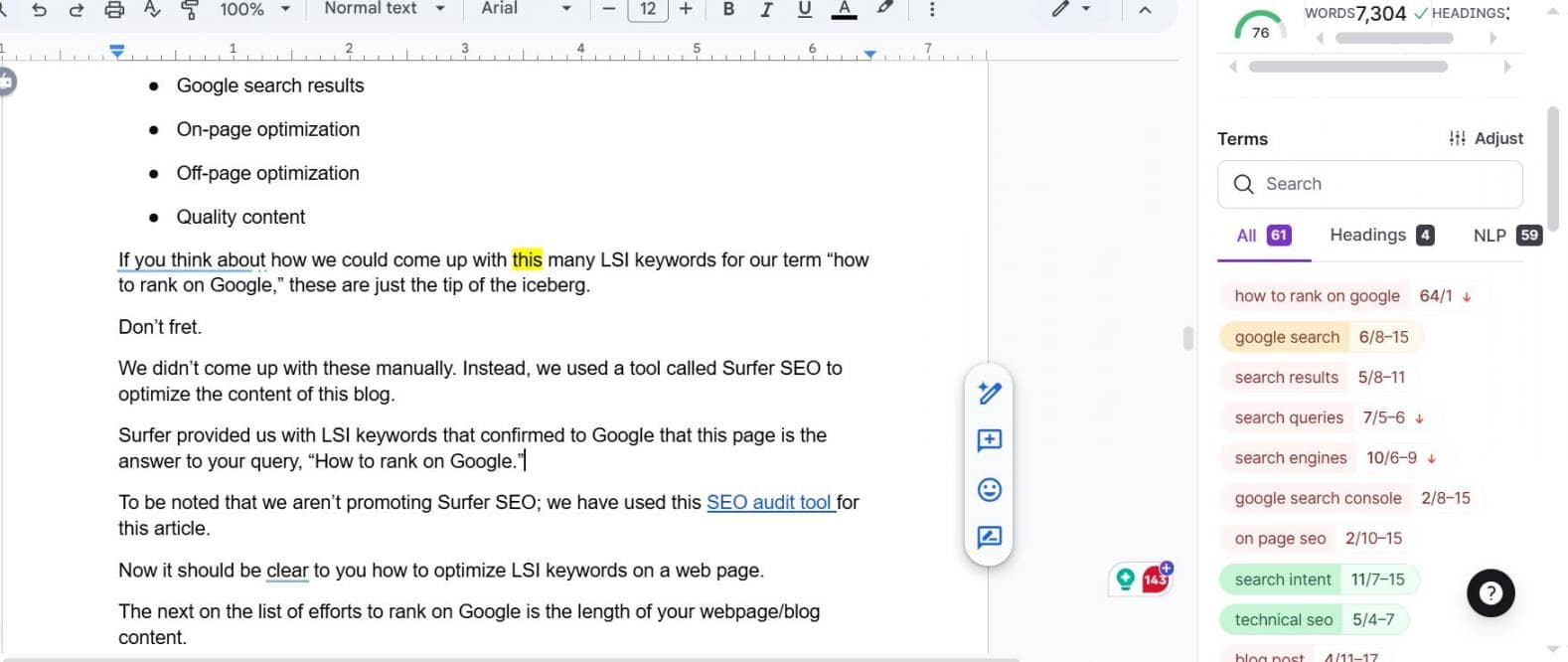Viewport: 1568px width, 662px height.
Task: Click the Adjust terms button
Action: pos(1486,139)
